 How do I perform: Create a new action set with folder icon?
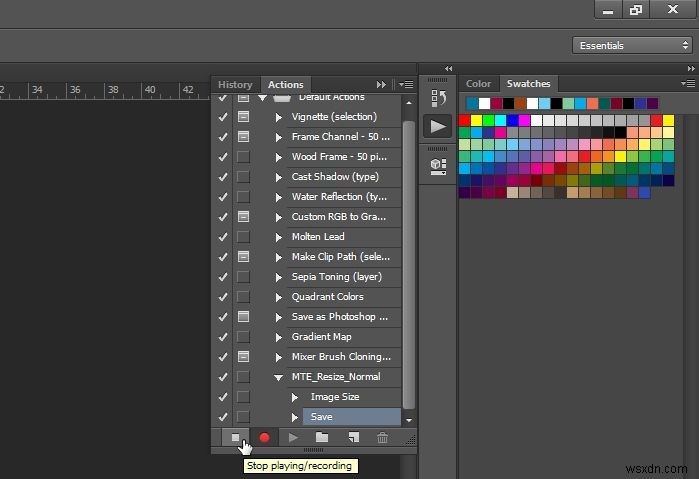tap(322, 438)
